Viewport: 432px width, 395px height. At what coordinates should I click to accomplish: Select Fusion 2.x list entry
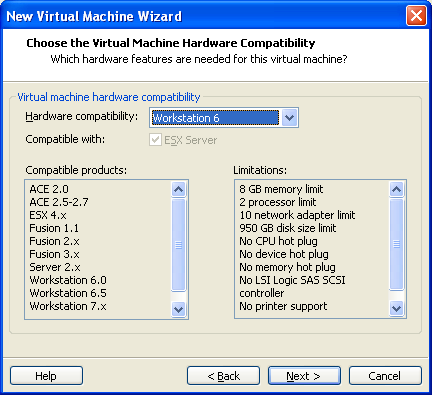point(54,241)
